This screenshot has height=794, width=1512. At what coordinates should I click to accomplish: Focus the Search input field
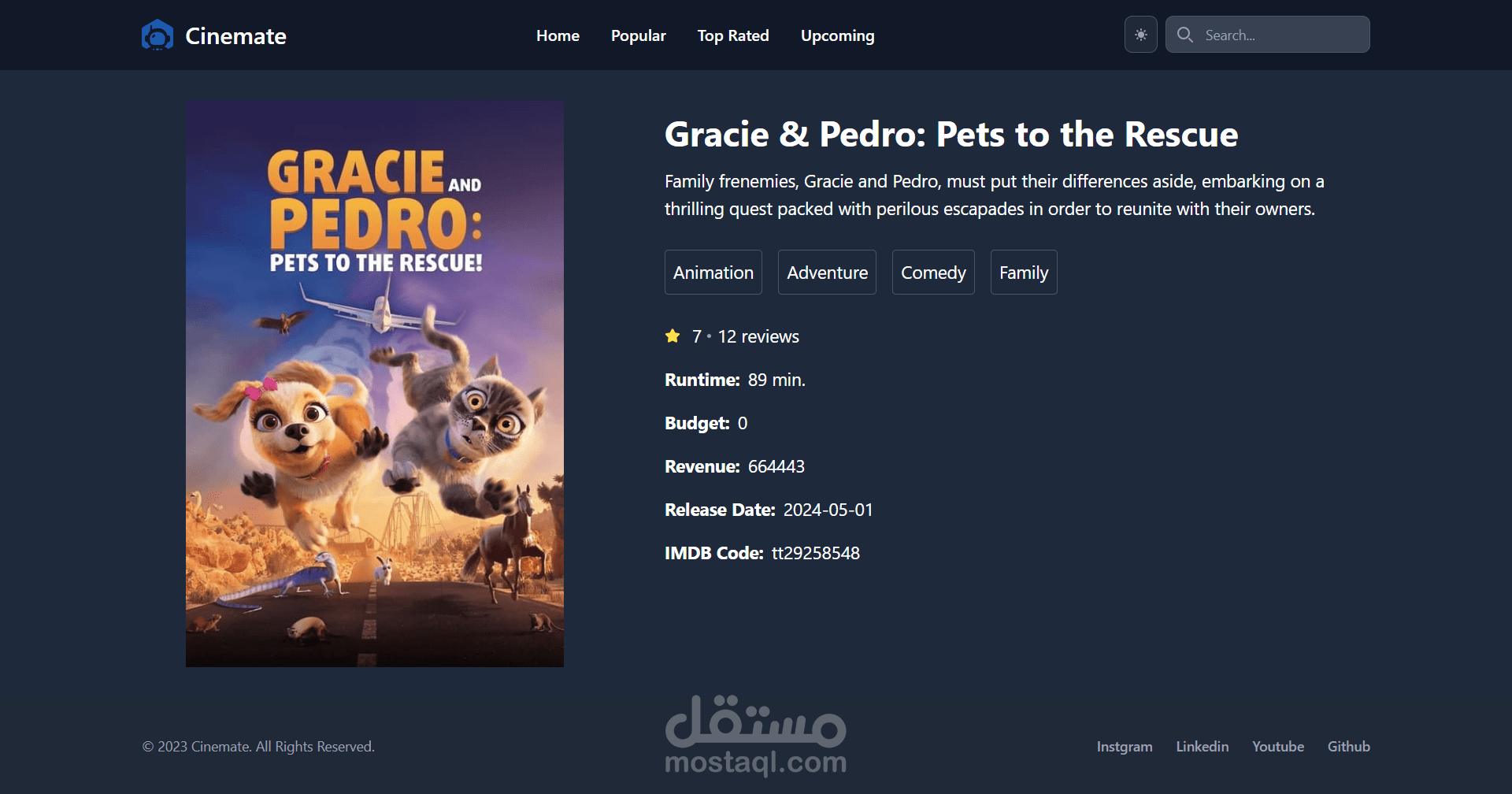[1267, 35]
